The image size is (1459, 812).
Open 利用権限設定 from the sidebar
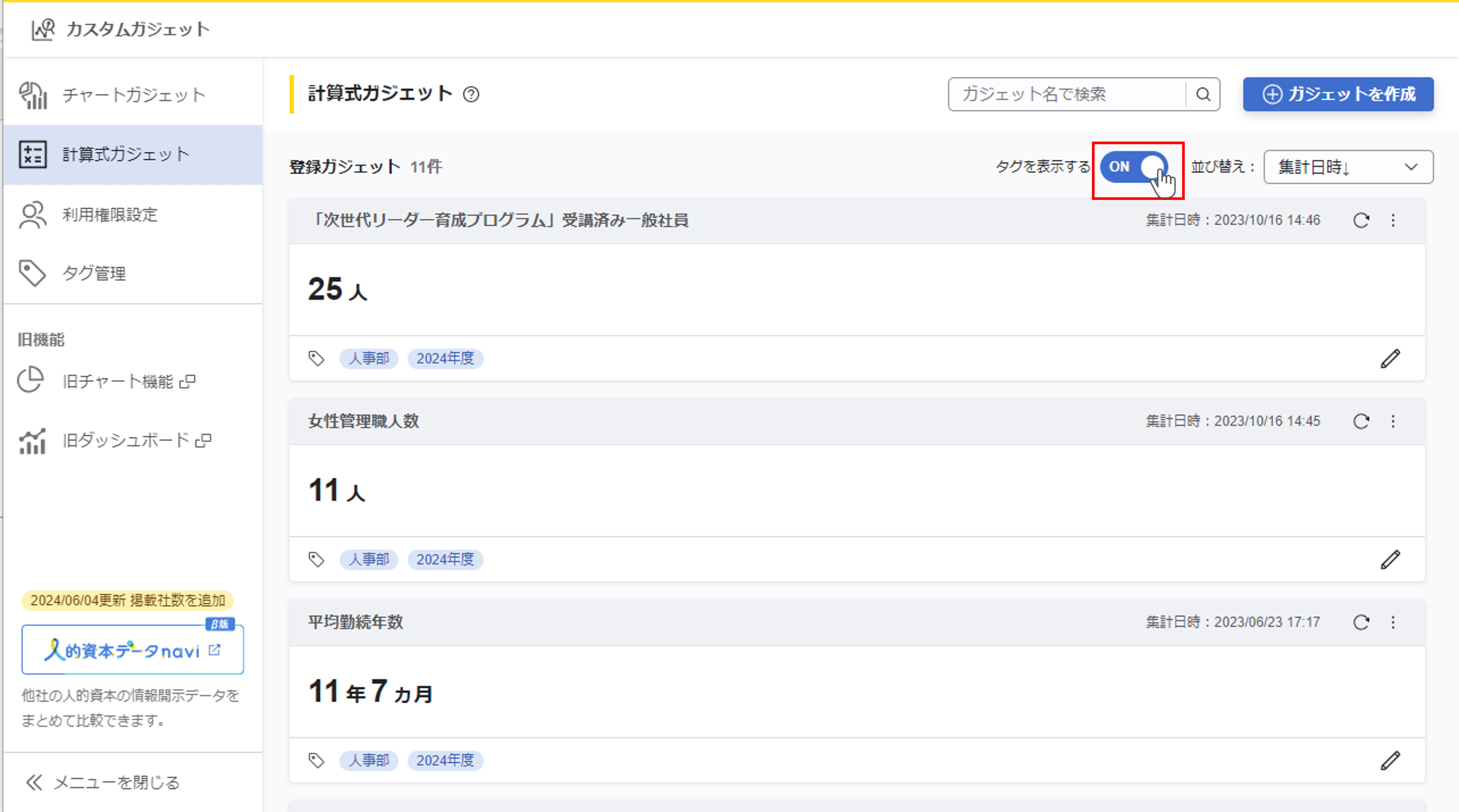[x=109, y=215]
